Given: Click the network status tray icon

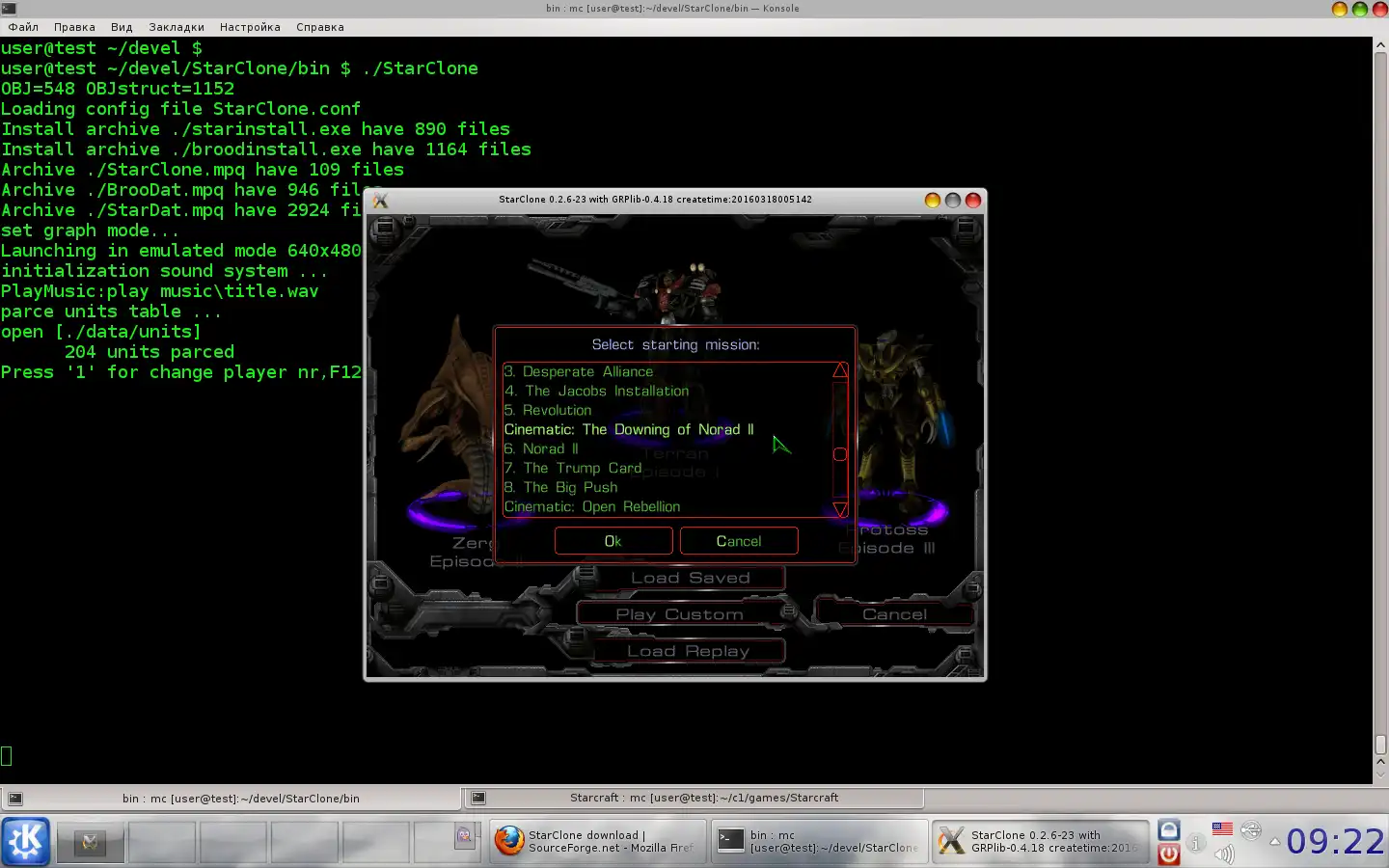Looking at the screenshot, I should (x=1251, y=830).
